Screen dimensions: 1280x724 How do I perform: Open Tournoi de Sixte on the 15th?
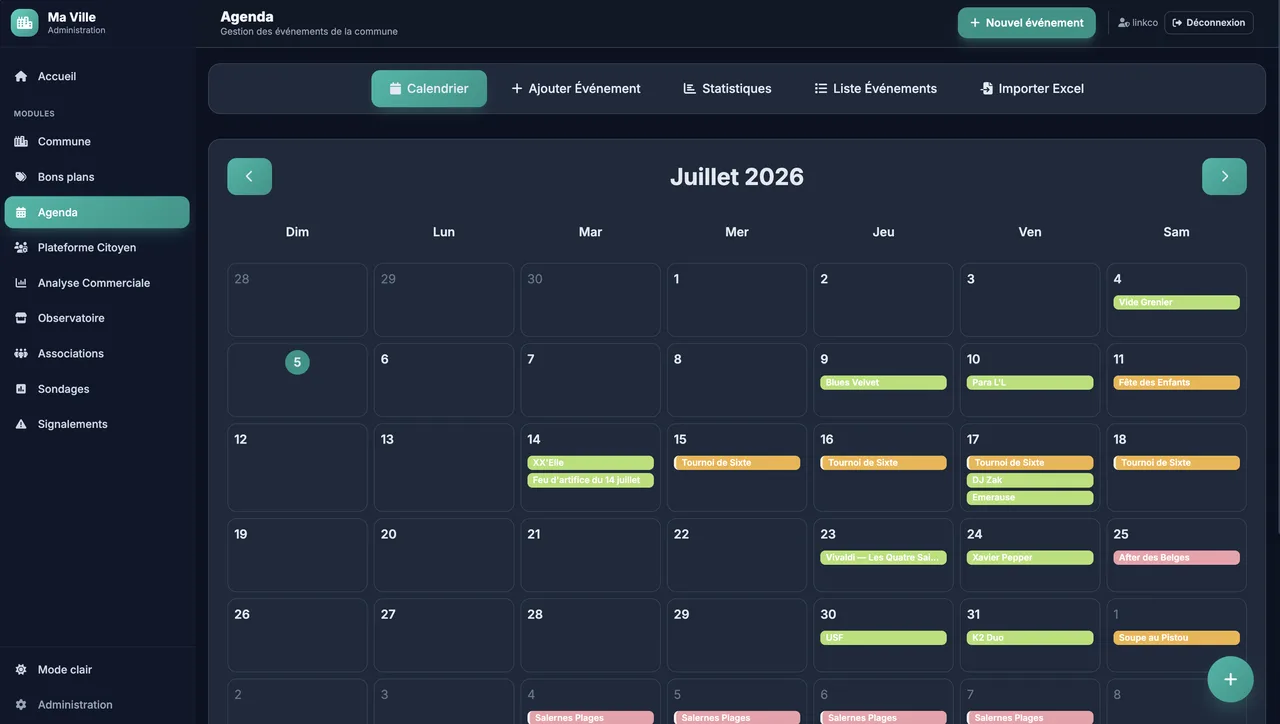click(x=737, y=463)
